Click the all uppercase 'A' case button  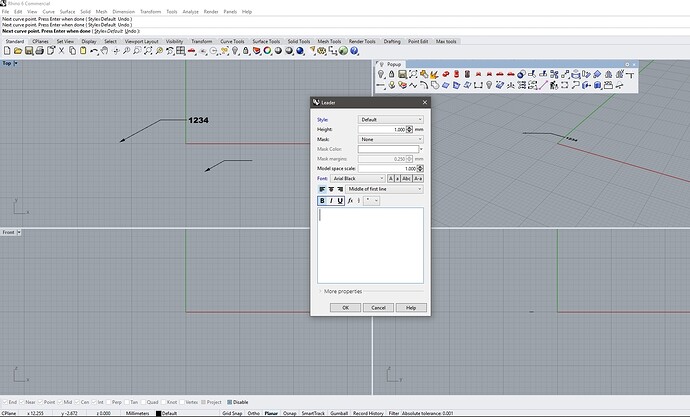click(390, 179)
